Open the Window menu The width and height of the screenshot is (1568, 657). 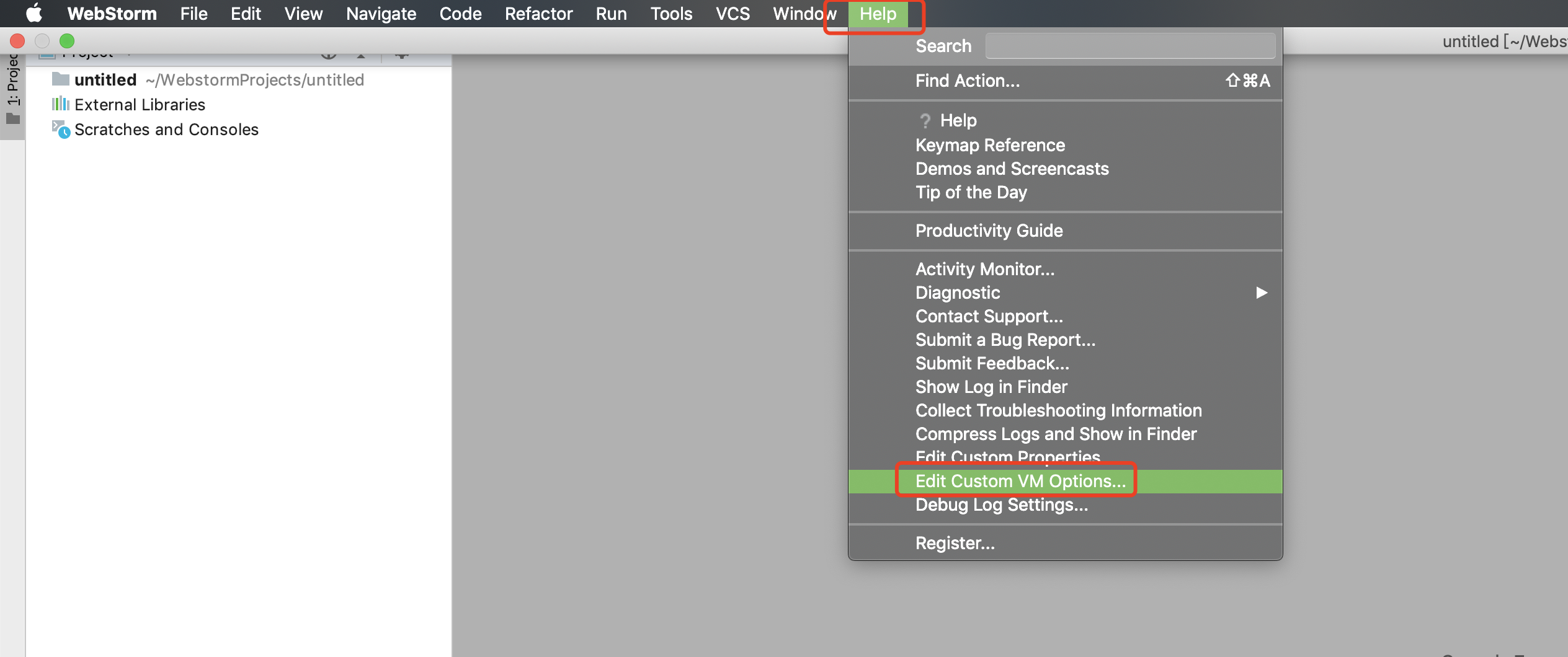pos(804,13)
